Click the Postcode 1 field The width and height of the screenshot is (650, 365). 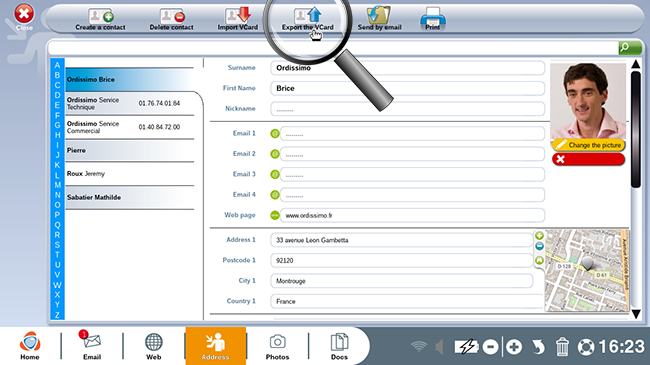pos(402,260)
